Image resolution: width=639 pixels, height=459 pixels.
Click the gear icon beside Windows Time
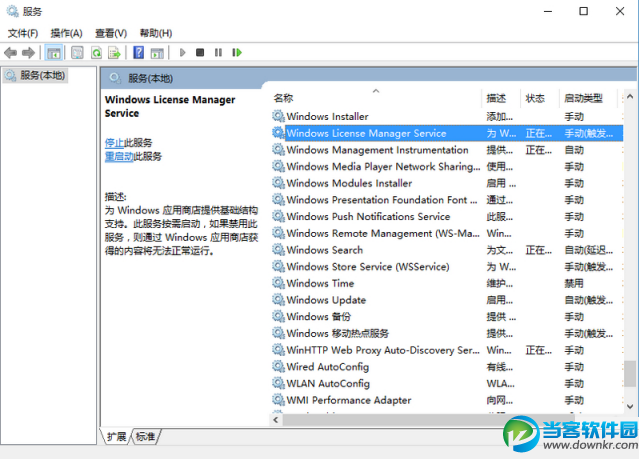pos(278,283)
